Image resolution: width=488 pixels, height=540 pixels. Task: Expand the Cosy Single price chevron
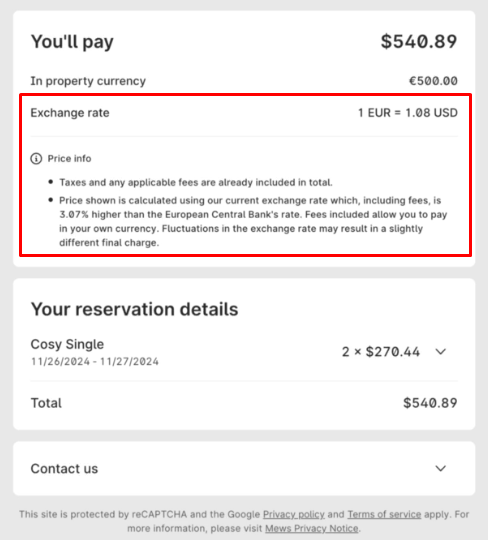pyautogui.click(x=440, y=352)
